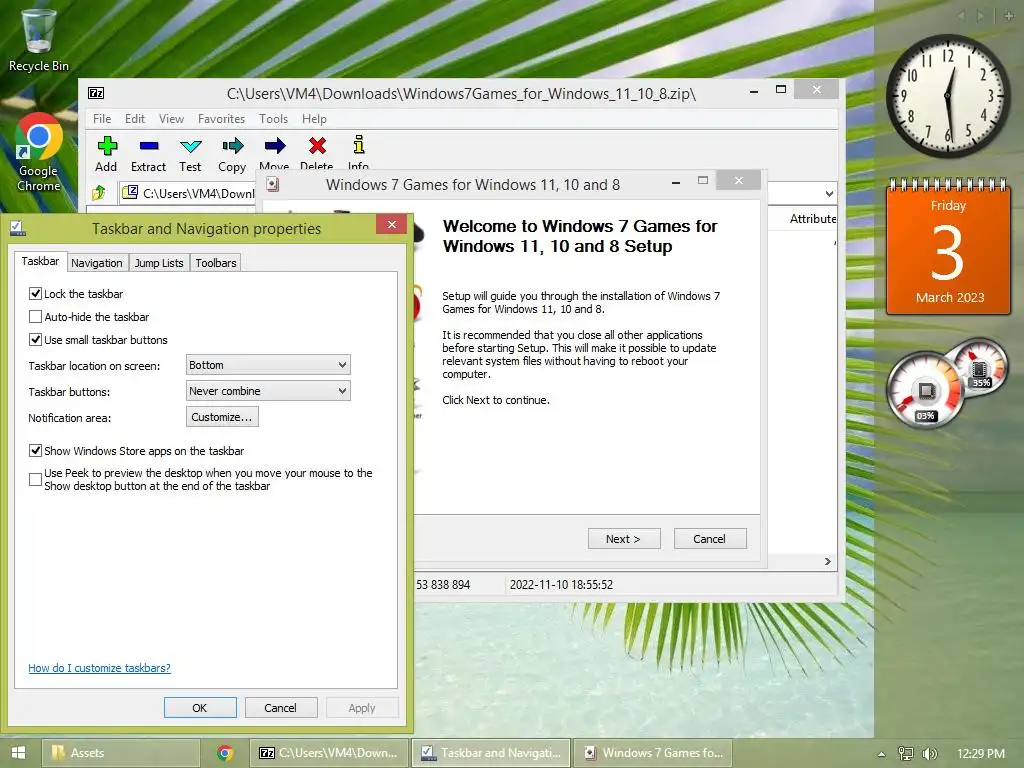Click the add gadget plus icon

click(1008, 16)
